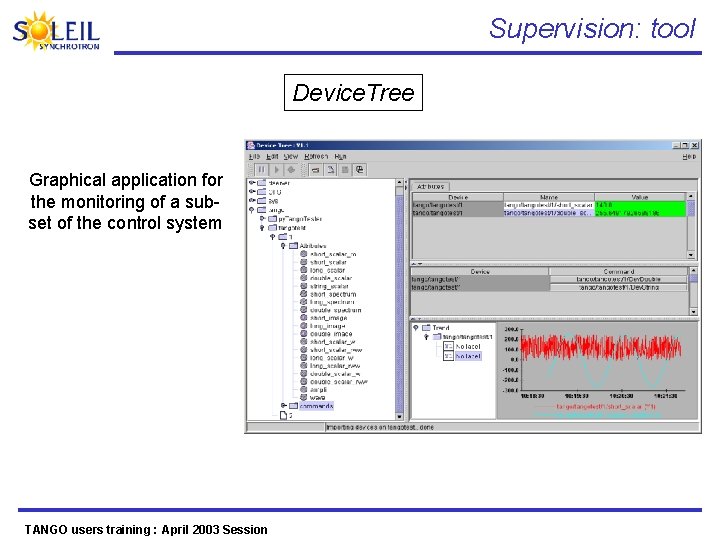Collapse the tango folder node
This screenshot has width=720, height=540.
(252, 210)
